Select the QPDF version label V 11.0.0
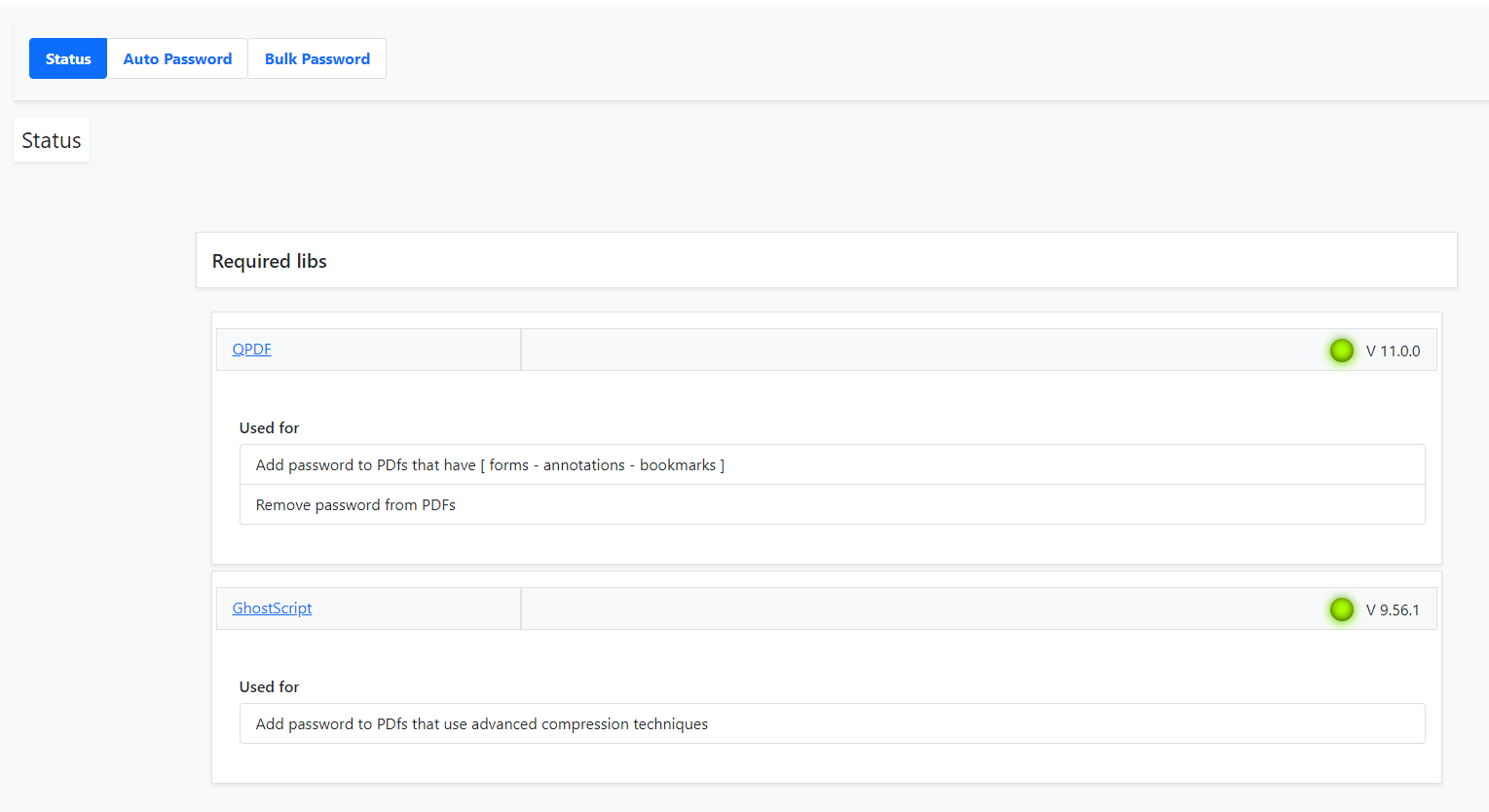Image resolution: width=1489 pixels, height=812 pixels. (1393, 351)
